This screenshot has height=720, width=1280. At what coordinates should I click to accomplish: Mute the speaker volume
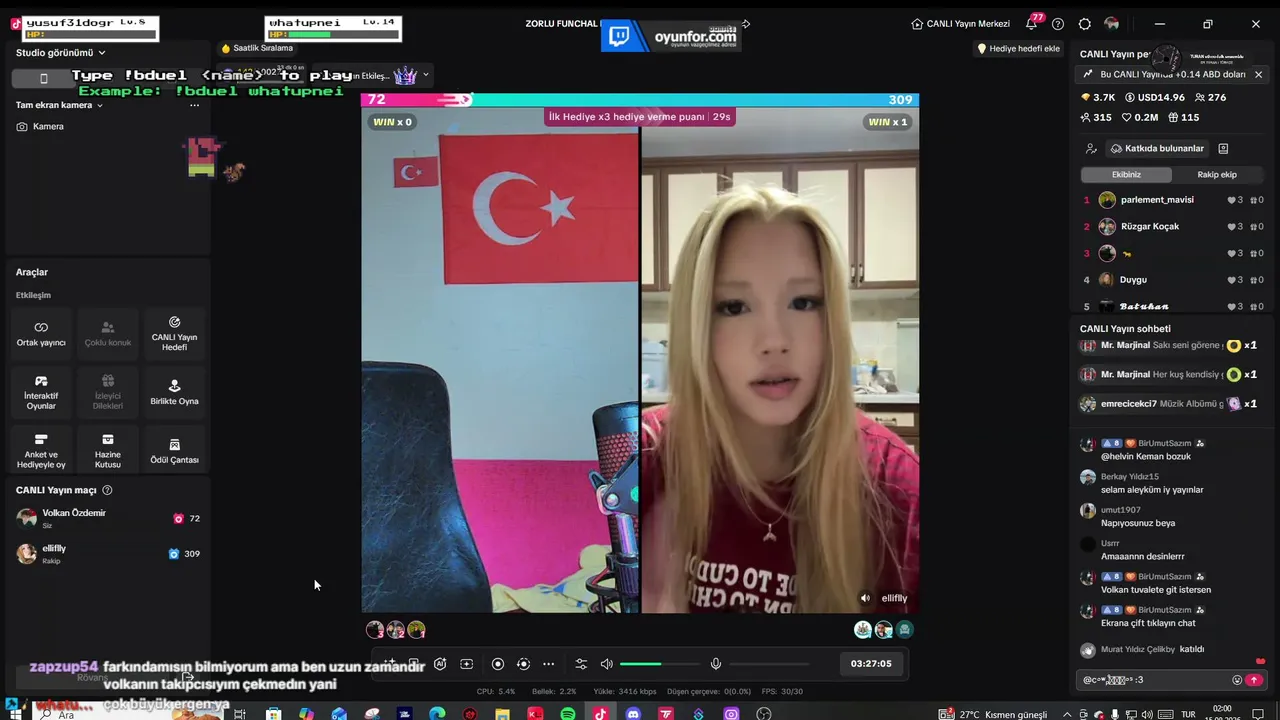pos(606,664)
